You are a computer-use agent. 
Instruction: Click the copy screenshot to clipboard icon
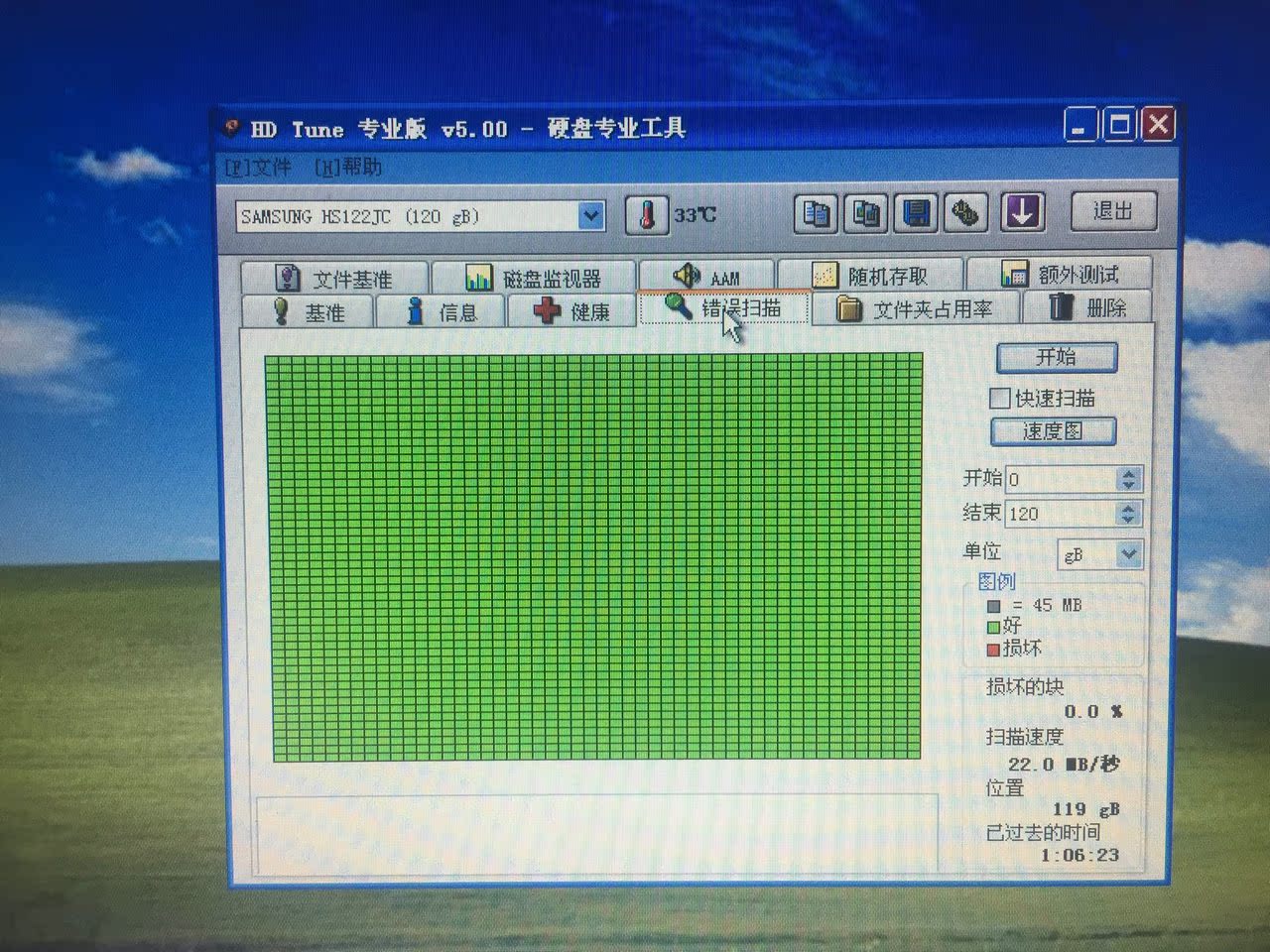pos(866,213)
